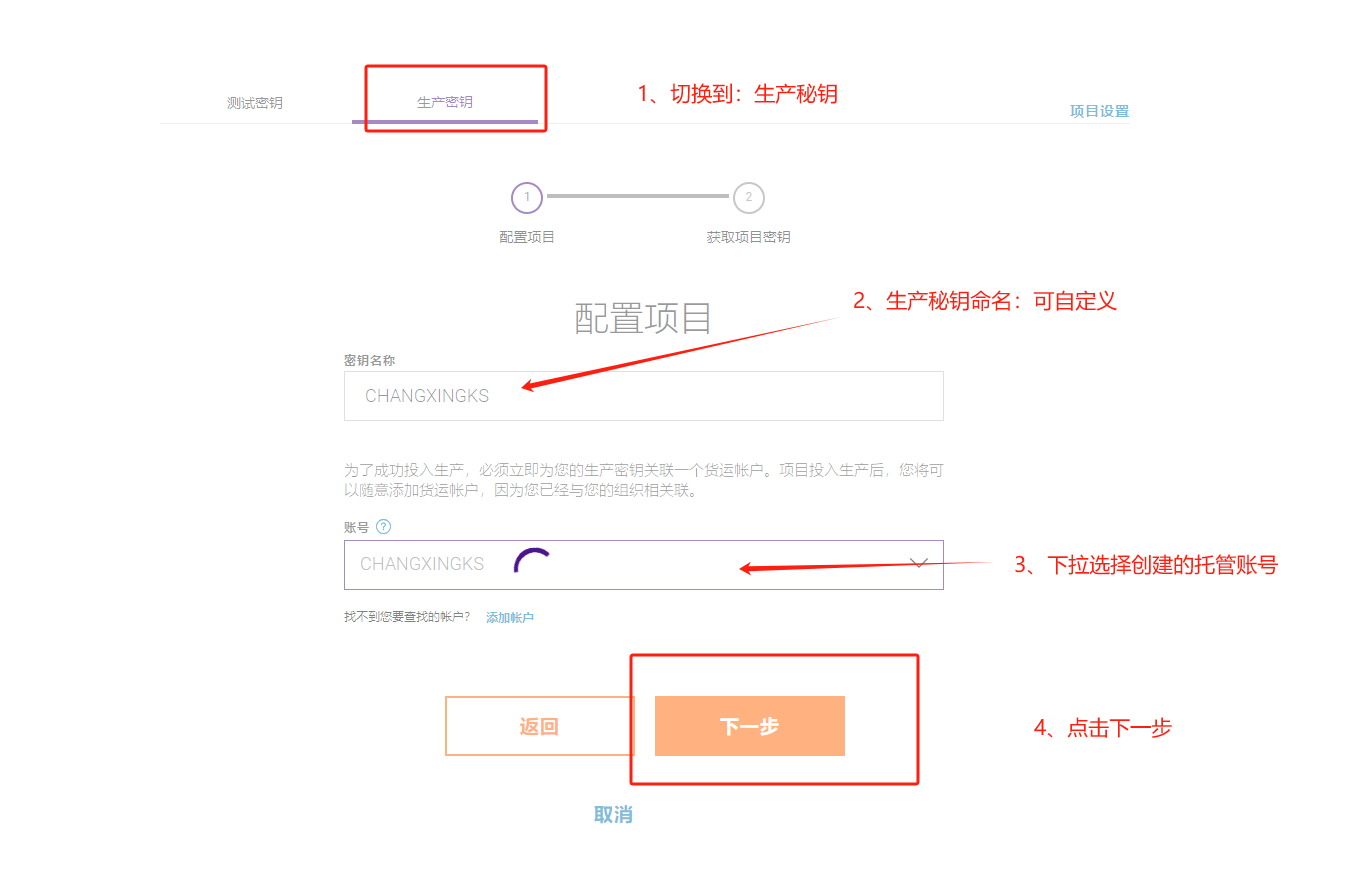Click the 密钥名称 field label
This screenshot has width=1364, height=881.
[370, 360]
